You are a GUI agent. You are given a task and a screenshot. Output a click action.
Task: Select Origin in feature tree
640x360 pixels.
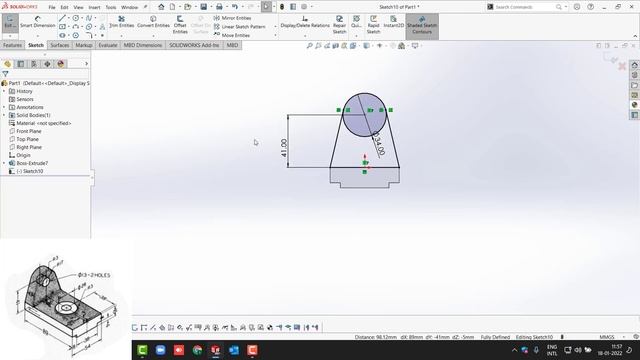pos(20,155)
